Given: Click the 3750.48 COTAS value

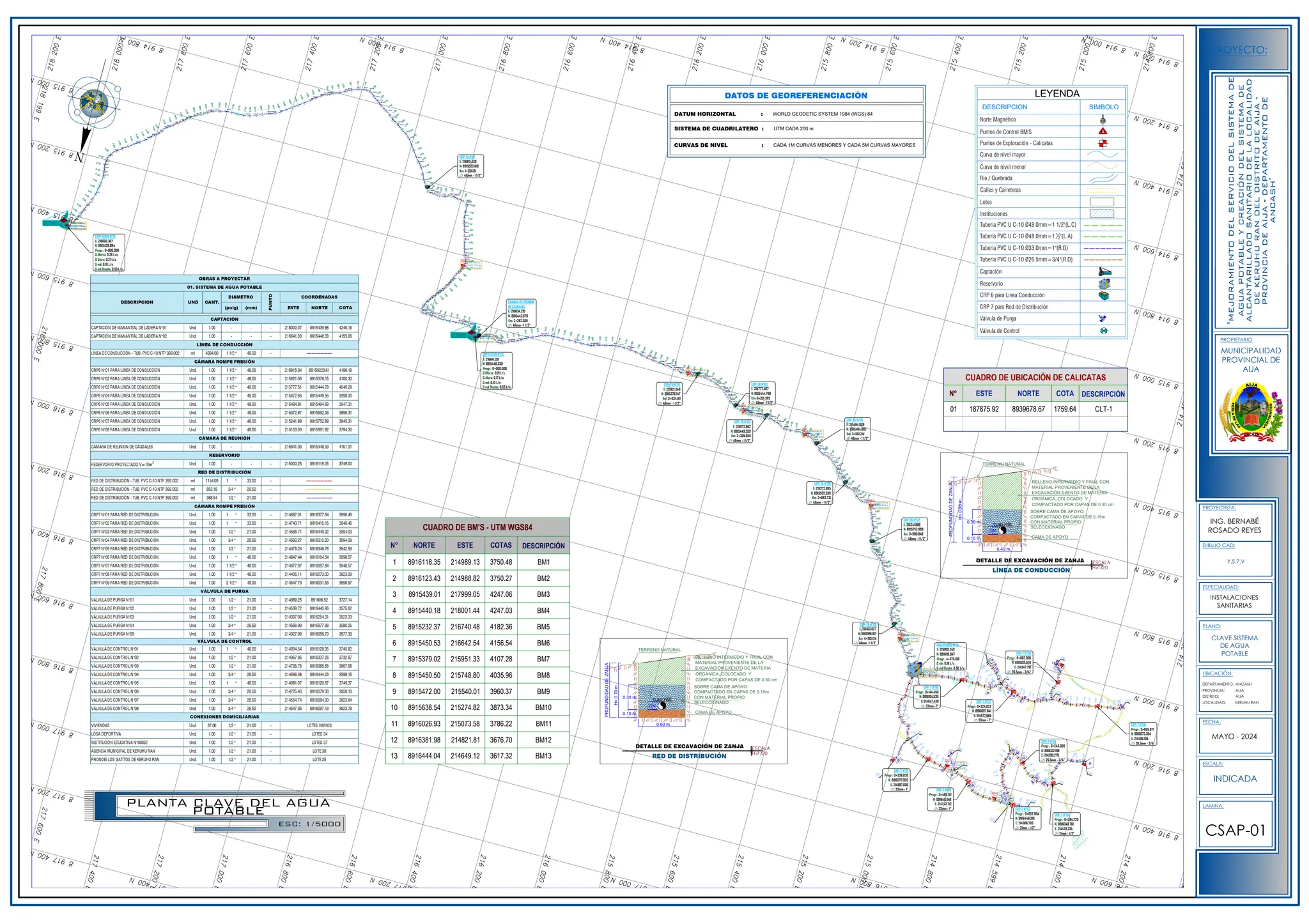Looking at the screenshot, I should (x=500, y=562).
